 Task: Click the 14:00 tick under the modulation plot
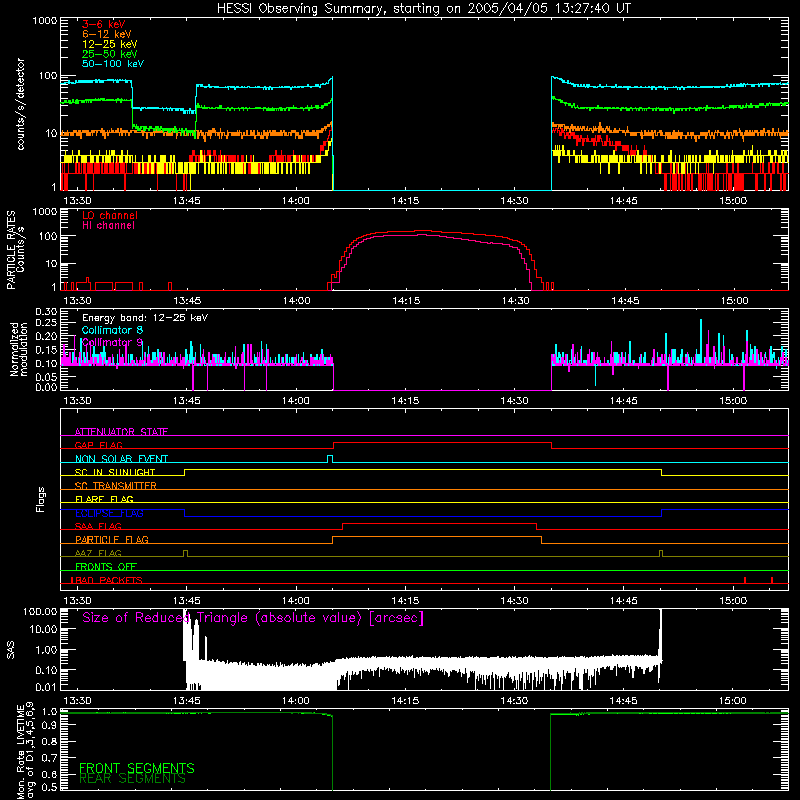click(x=296, y=401)
